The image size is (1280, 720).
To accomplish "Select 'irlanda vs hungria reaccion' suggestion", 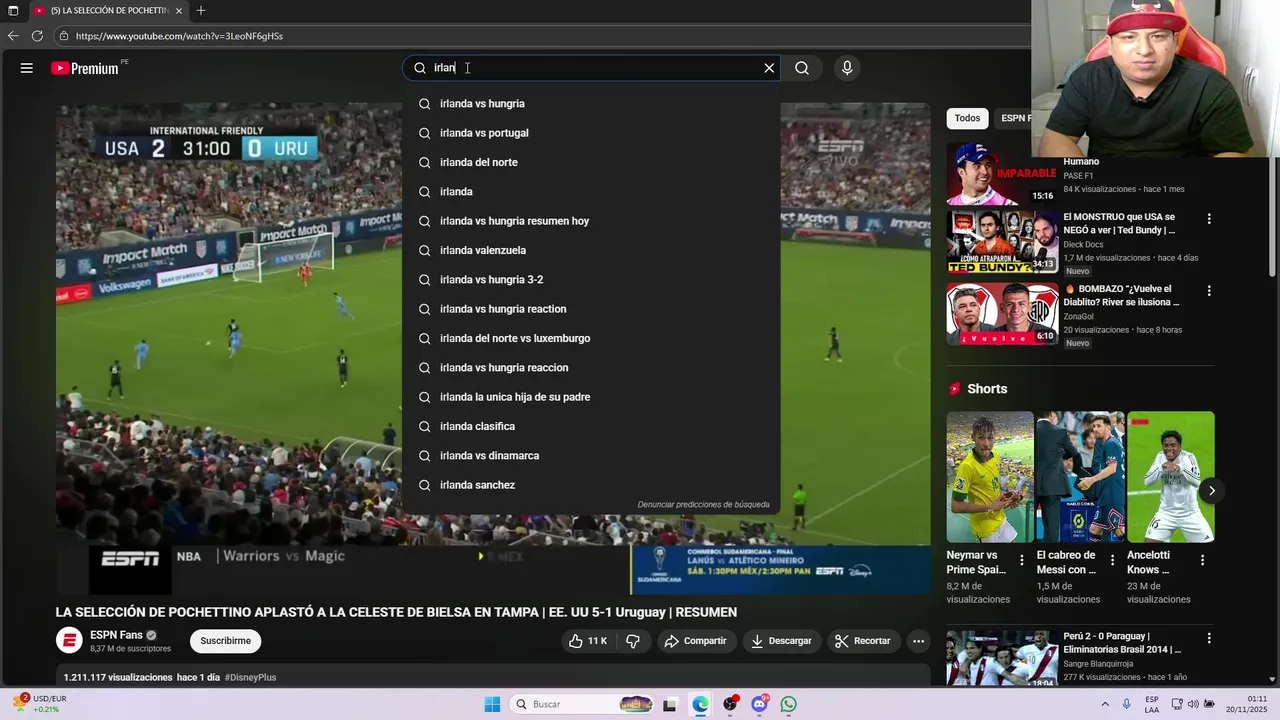I will pyautogui.click(x=591, y=367).
